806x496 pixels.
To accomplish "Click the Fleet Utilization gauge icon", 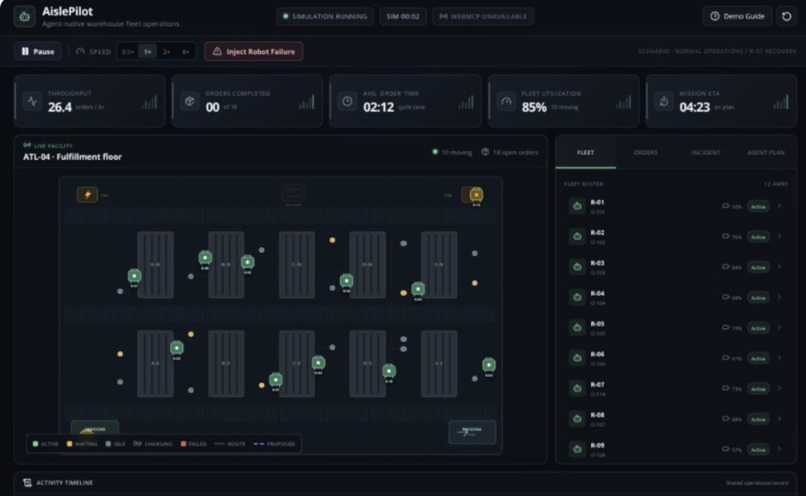I will click(506, 101).
